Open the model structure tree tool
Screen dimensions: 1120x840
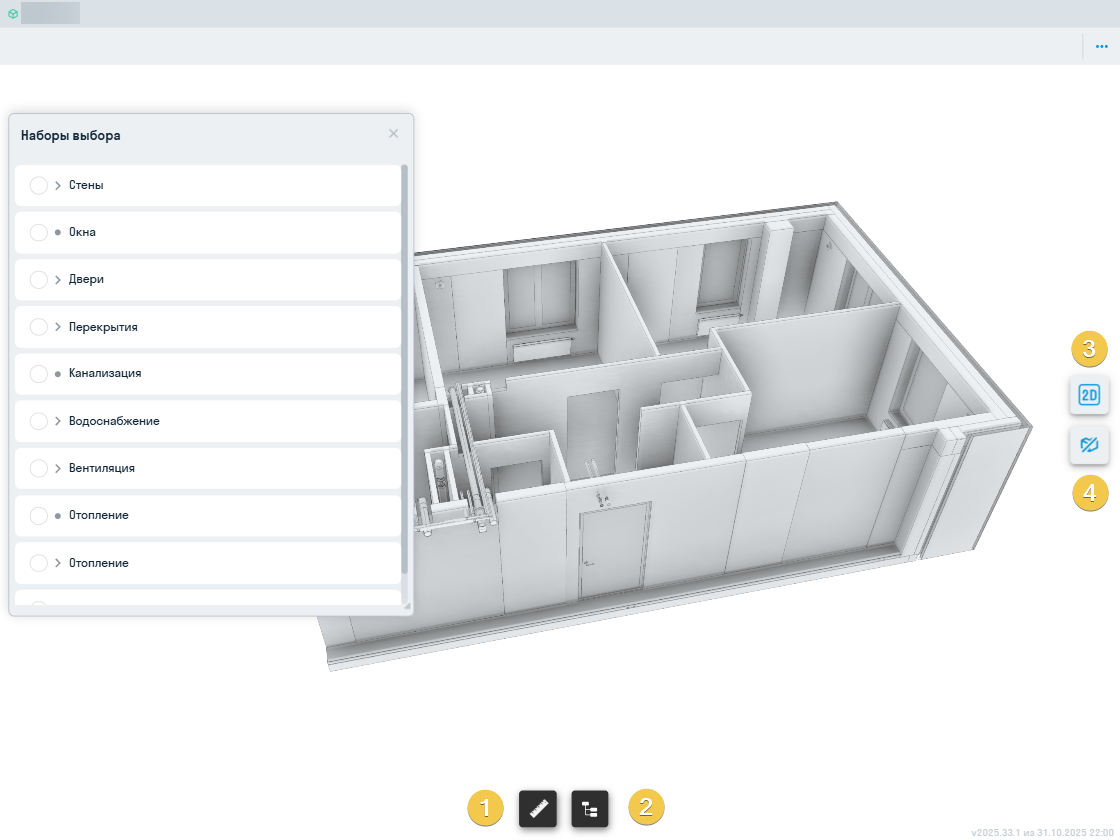(590, 808)
